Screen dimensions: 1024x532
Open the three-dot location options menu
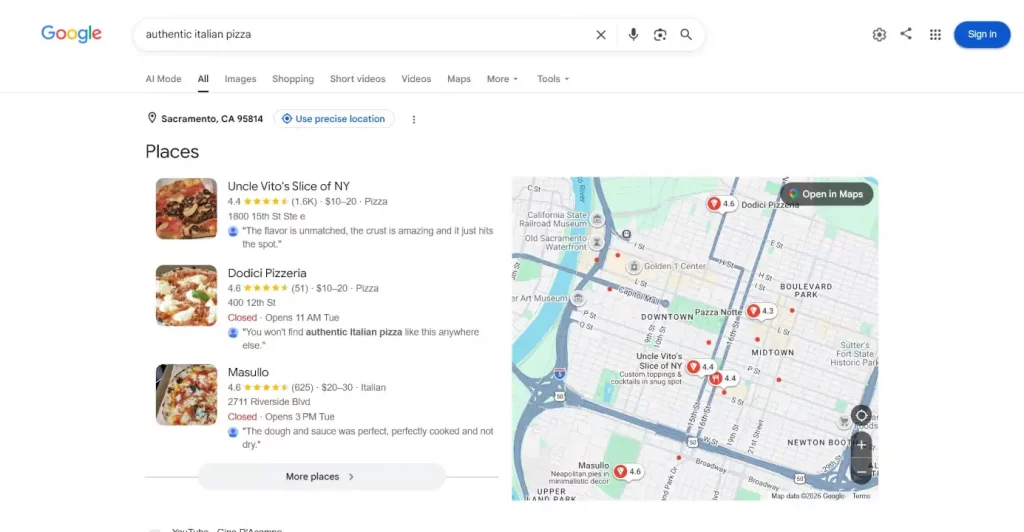point(413,119)
